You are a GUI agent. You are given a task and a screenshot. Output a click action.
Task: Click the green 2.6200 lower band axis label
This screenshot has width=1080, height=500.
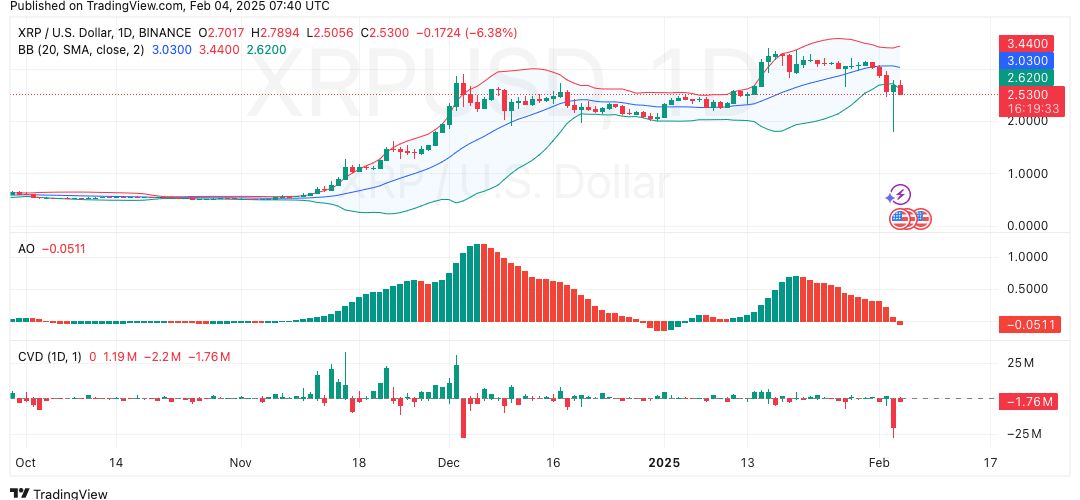(1028, 78)
